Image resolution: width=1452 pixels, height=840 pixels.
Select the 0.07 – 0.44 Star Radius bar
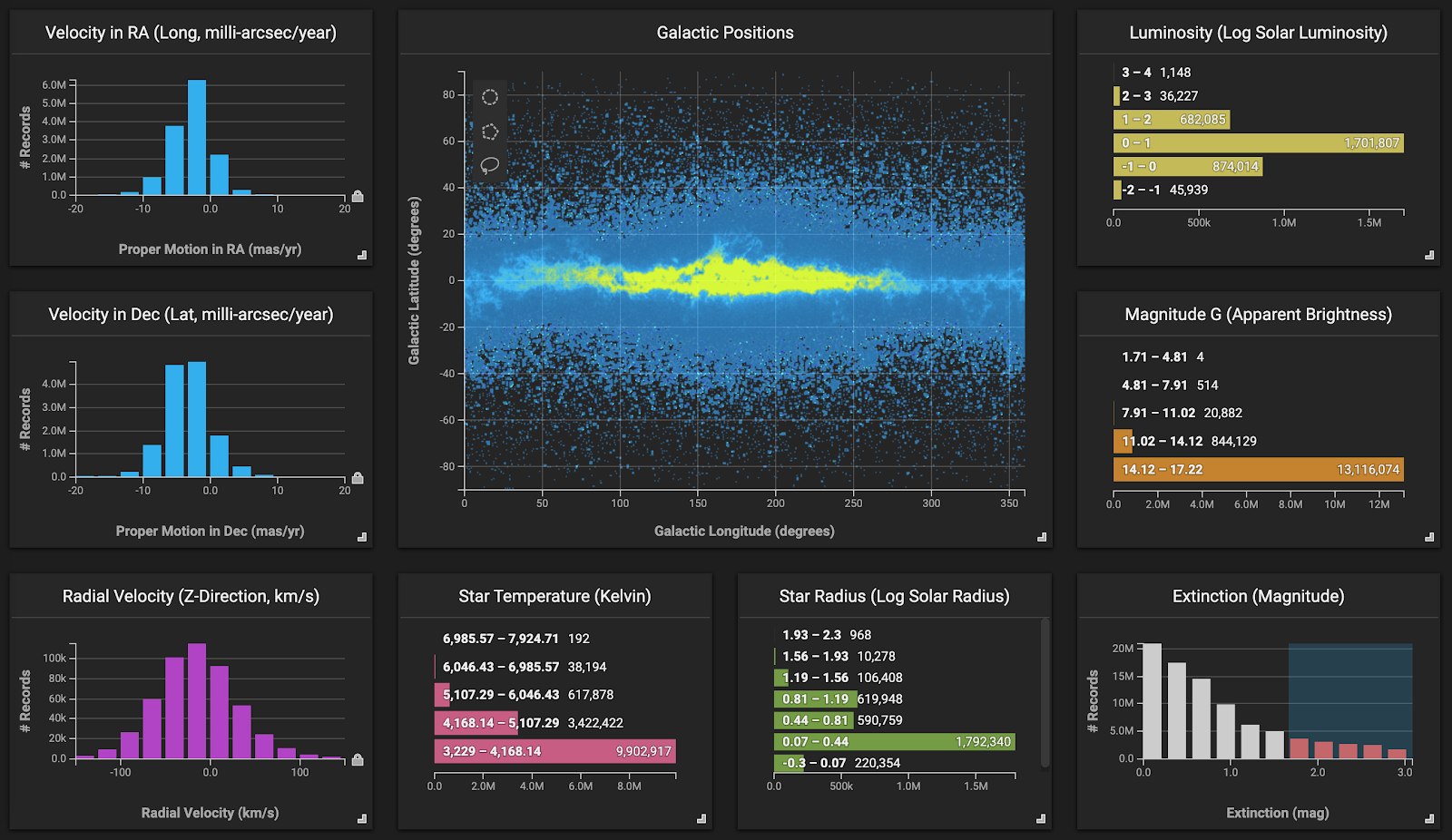click(x=895, y=742)
